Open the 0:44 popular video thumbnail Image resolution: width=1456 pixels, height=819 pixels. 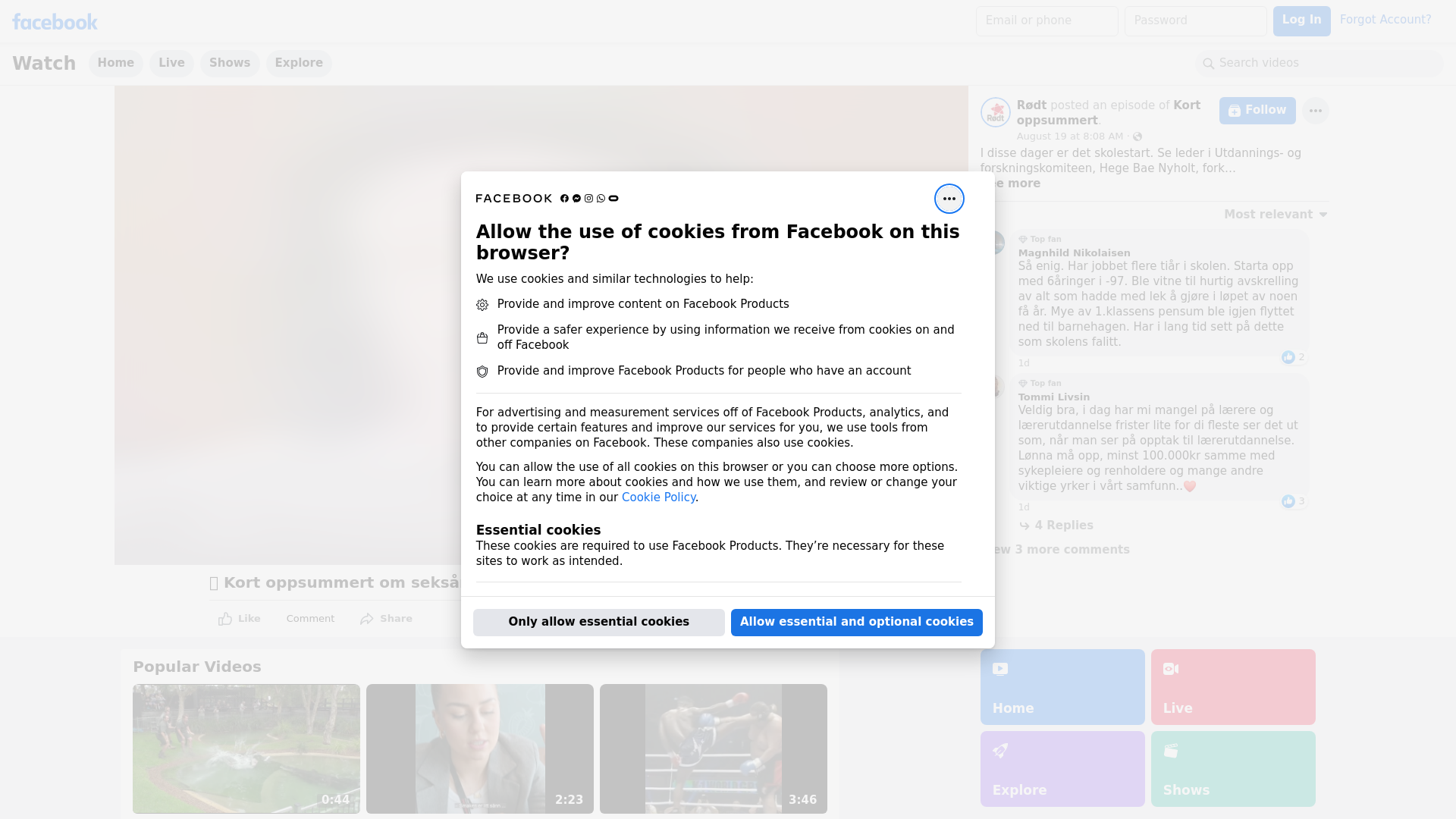coord(246,748)
